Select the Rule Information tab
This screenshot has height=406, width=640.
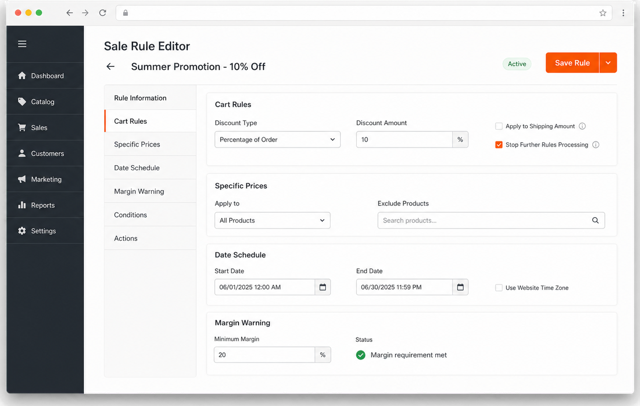[x=150, y=98]
